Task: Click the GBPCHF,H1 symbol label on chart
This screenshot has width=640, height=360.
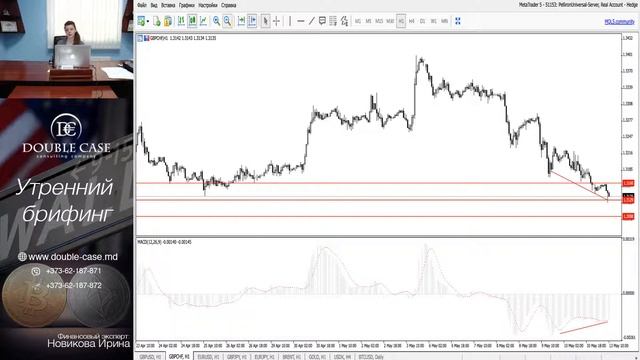Action: 159,38
